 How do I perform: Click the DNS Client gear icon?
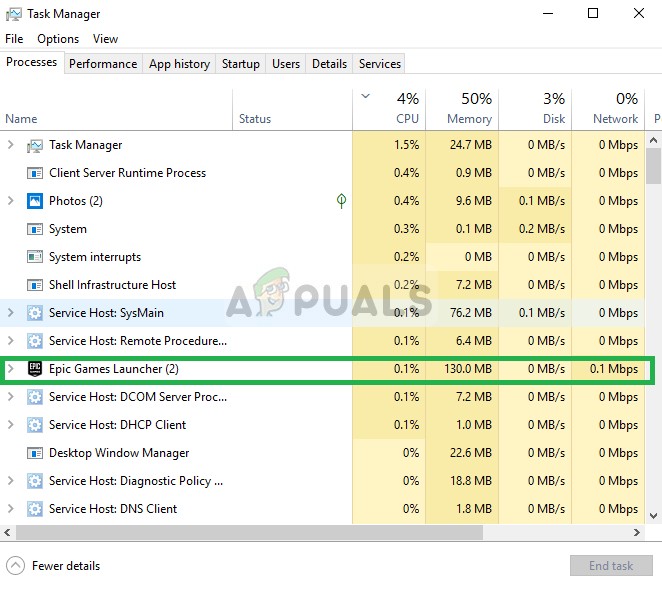[35, 509]
